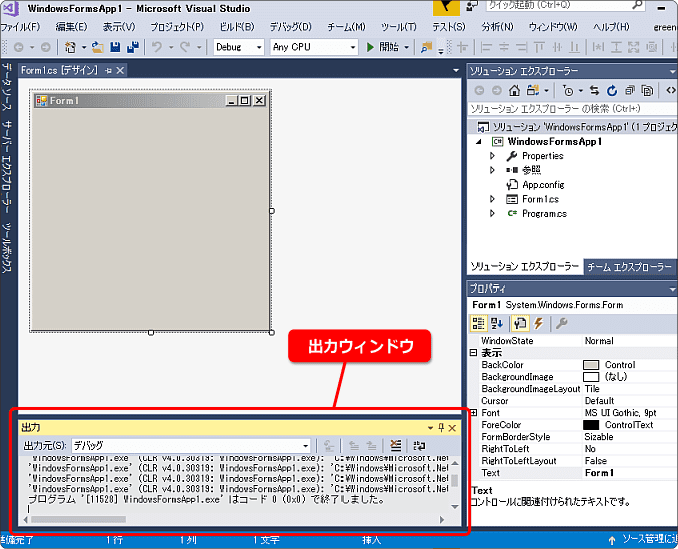Viewport: 678px width, 549px height.
Task: Click the feedback icon next to Quick Launch
Action: tap(472, 6)
